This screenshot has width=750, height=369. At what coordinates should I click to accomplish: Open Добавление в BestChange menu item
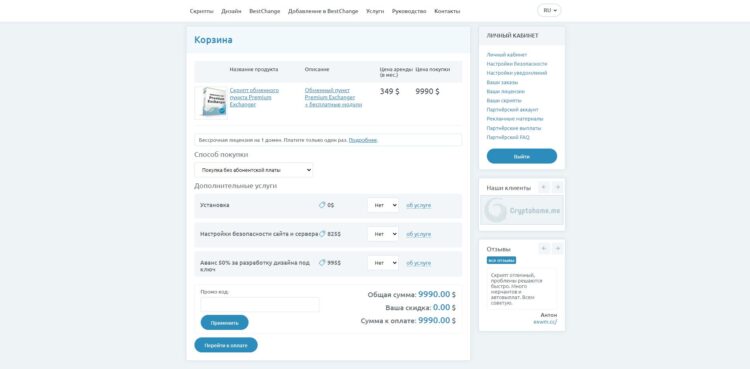323,11
